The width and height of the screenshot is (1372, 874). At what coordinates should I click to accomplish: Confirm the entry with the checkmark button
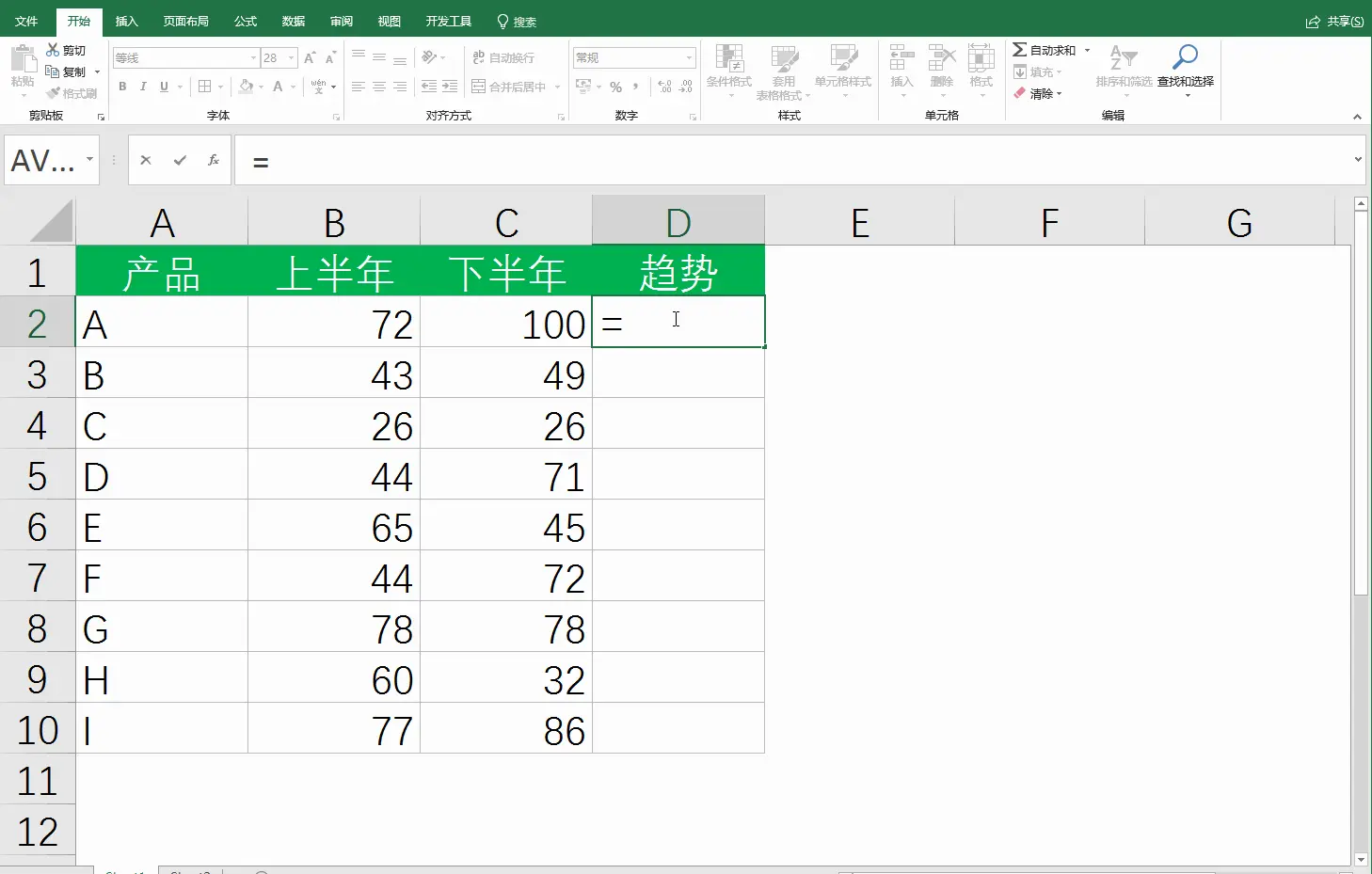tap(180, 160)
